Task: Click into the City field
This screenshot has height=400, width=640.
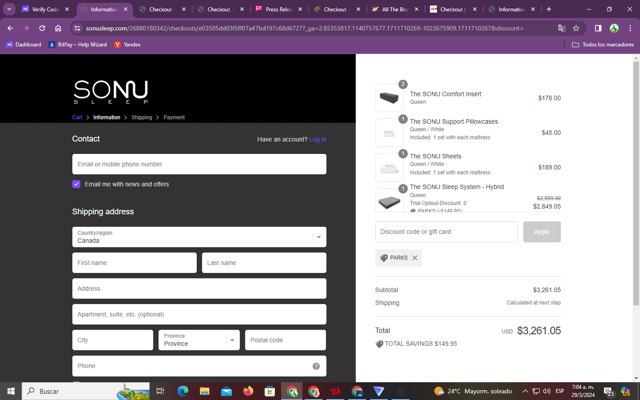Action: [113, 340]
